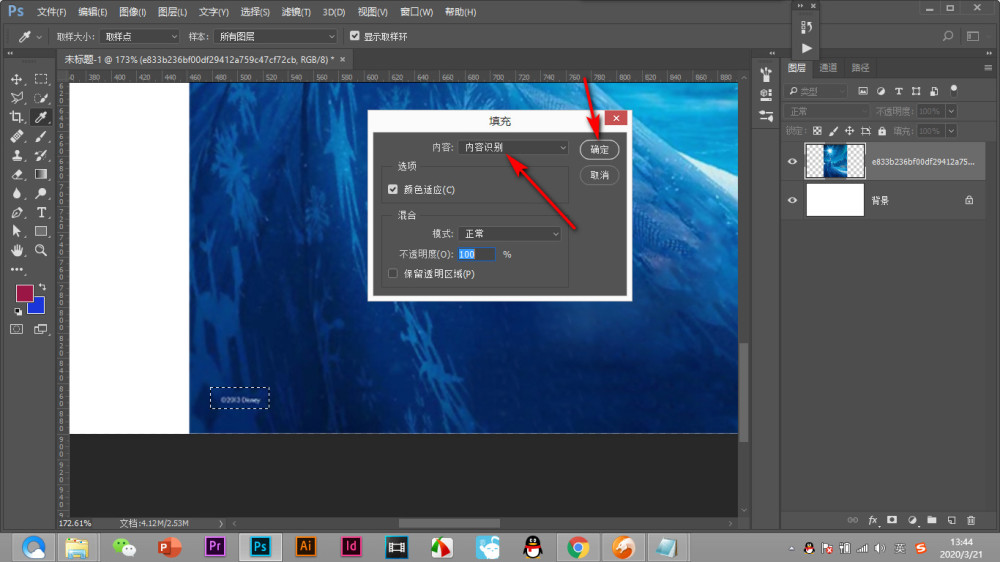Hide the e833b236bf00df29412a75 layer

coord(792,161)
